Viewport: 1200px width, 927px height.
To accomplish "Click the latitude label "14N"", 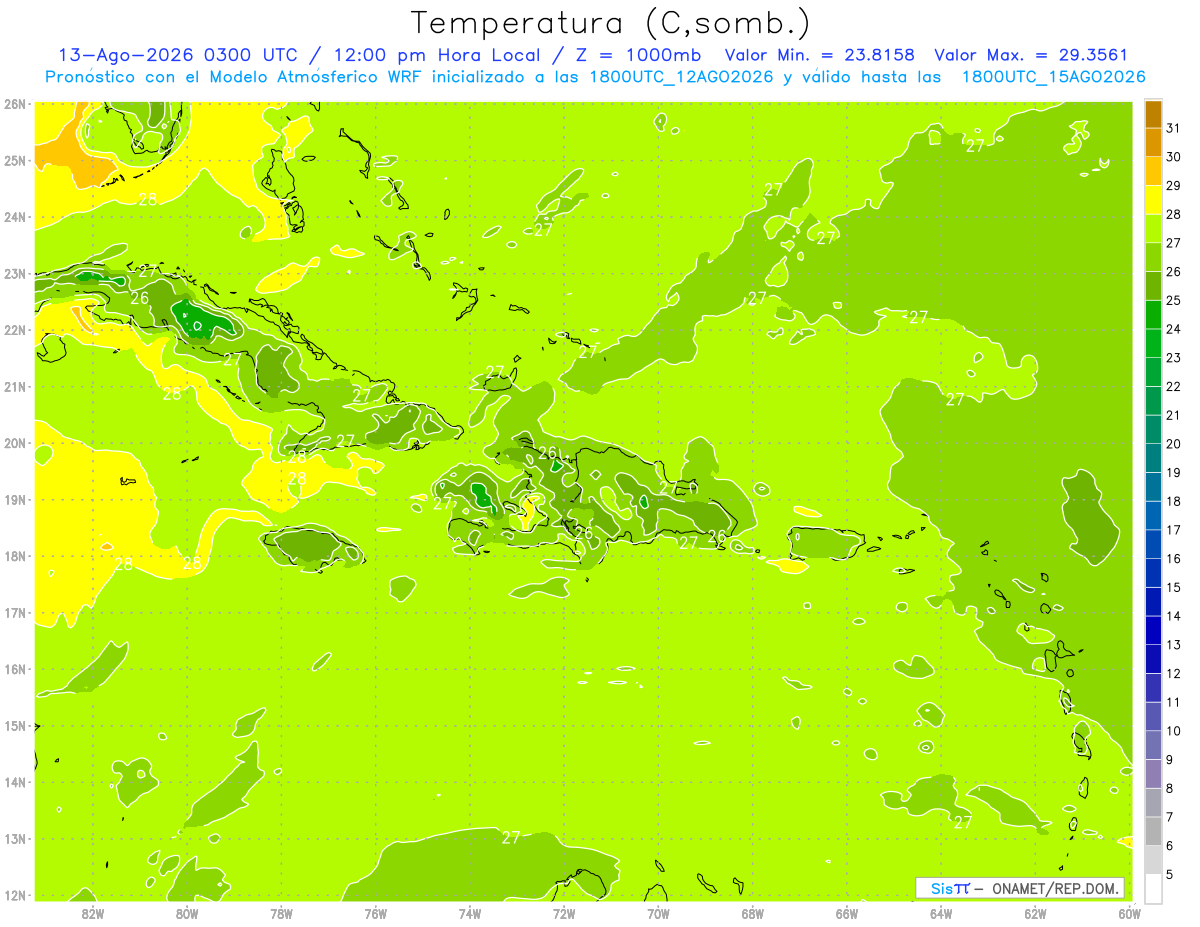I will [x=15, y=782].
